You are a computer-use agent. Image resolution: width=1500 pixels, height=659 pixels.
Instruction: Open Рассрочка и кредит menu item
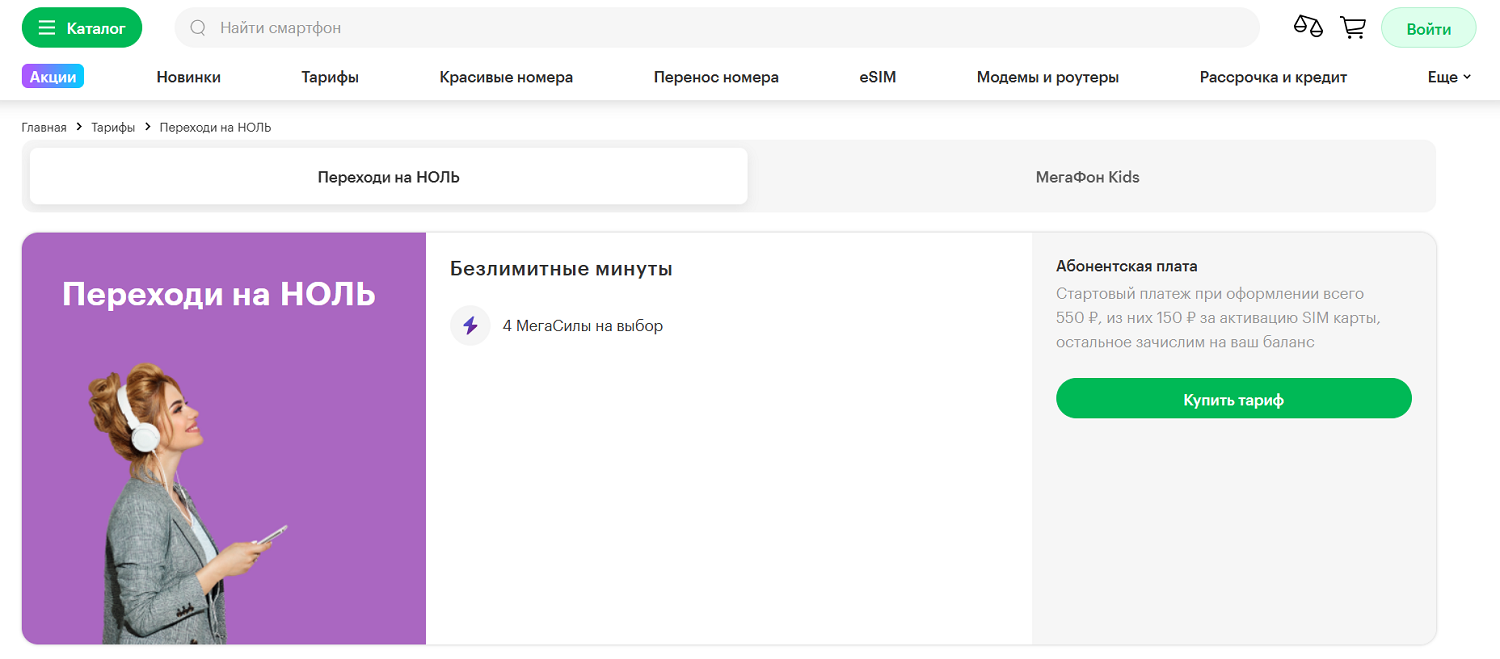(1273, 77)
